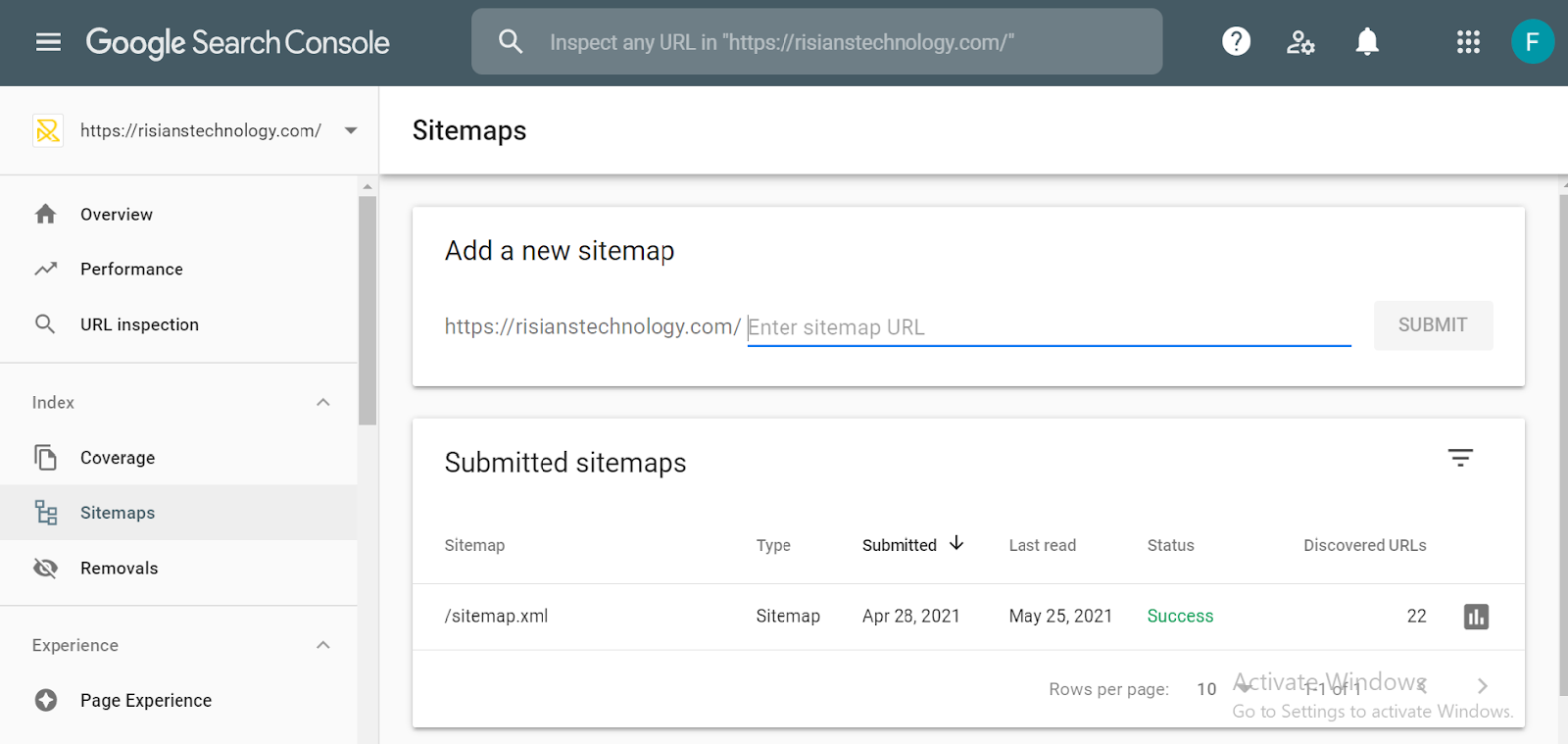1568x744 pixels.
Task: Click the Success status text
Action: point(1180,616)
